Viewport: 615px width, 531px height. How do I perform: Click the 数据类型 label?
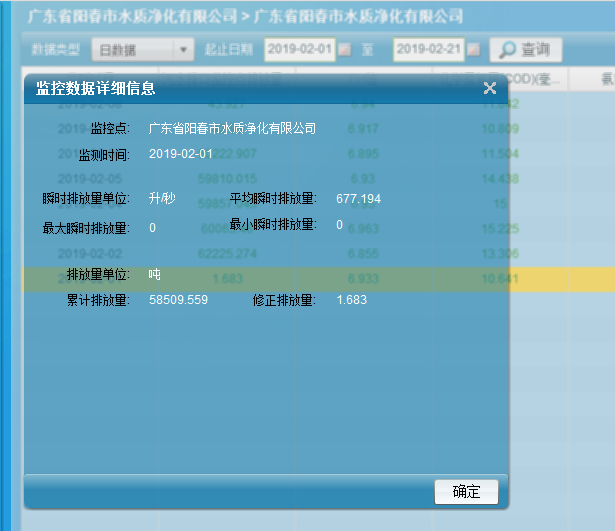click(x=56, y=50)
